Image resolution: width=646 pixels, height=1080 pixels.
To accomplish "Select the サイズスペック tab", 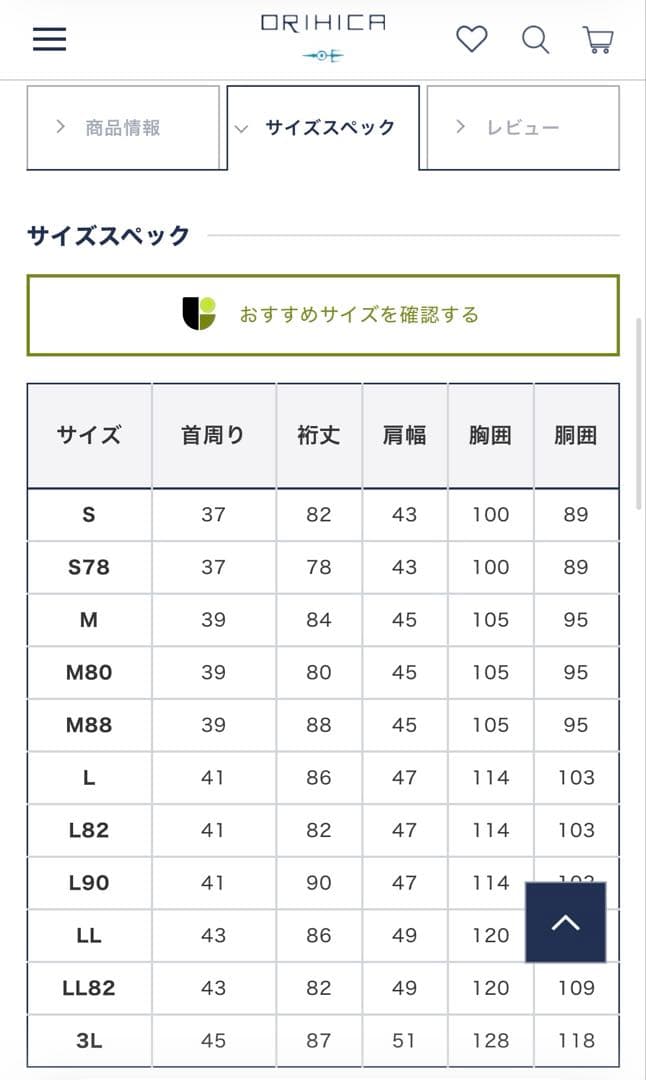I will (x=323, y=127).
